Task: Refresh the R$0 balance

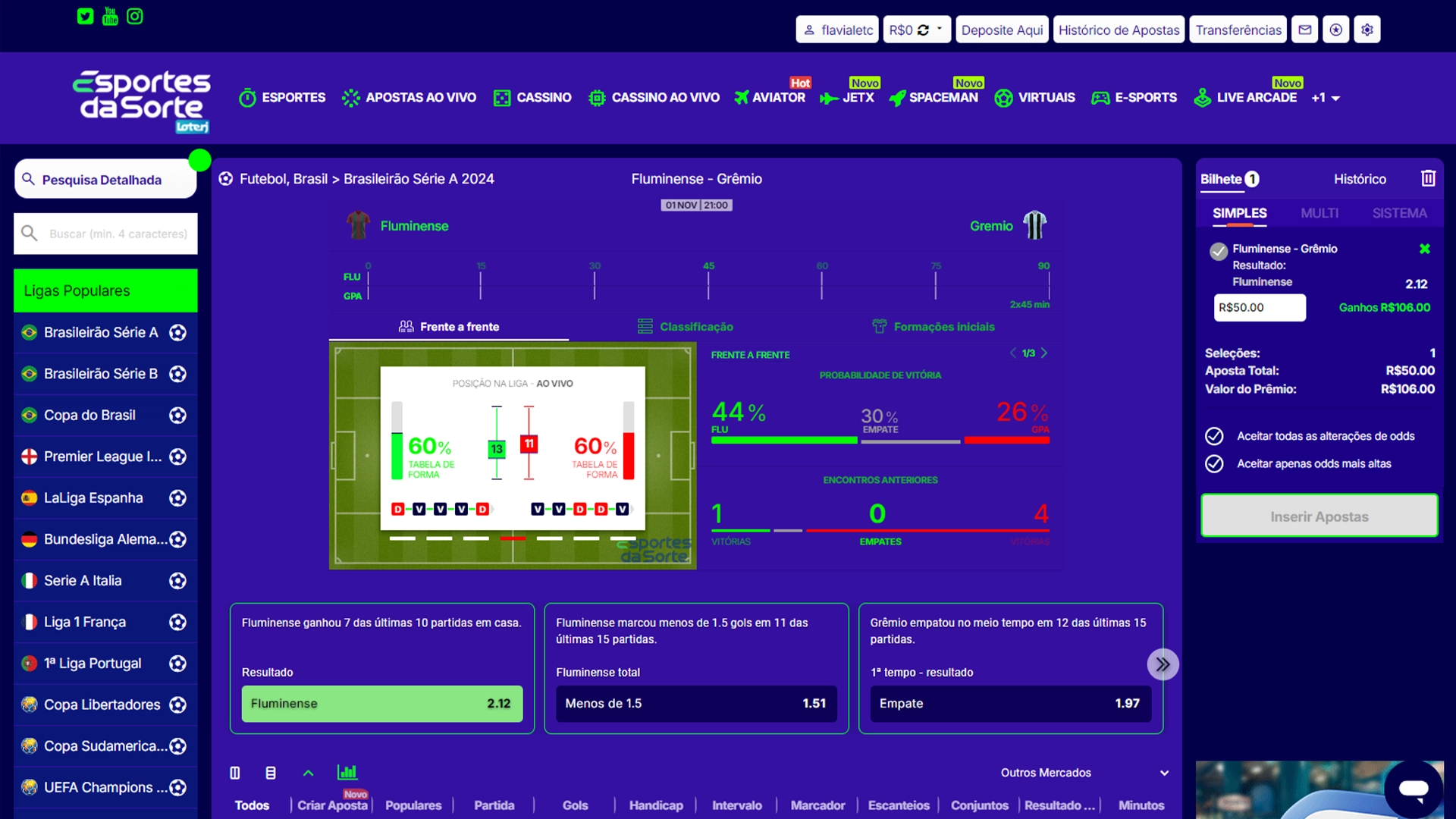Action: [923, 30]
